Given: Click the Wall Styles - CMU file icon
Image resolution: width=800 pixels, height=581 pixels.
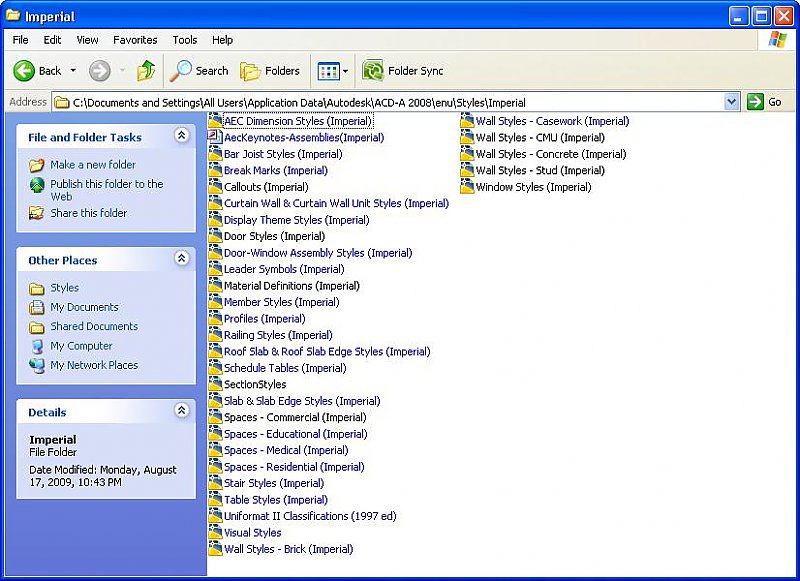Looking at the screenshot, I should tap(467, 138).
